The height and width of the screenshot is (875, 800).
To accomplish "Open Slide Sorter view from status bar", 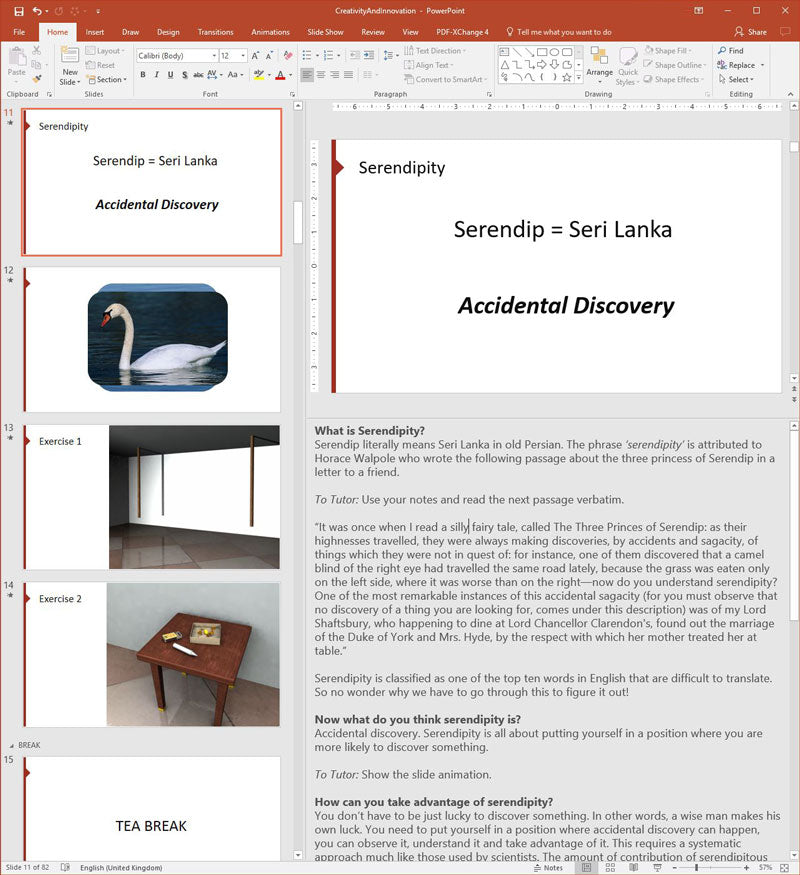I will click(610, 868).
